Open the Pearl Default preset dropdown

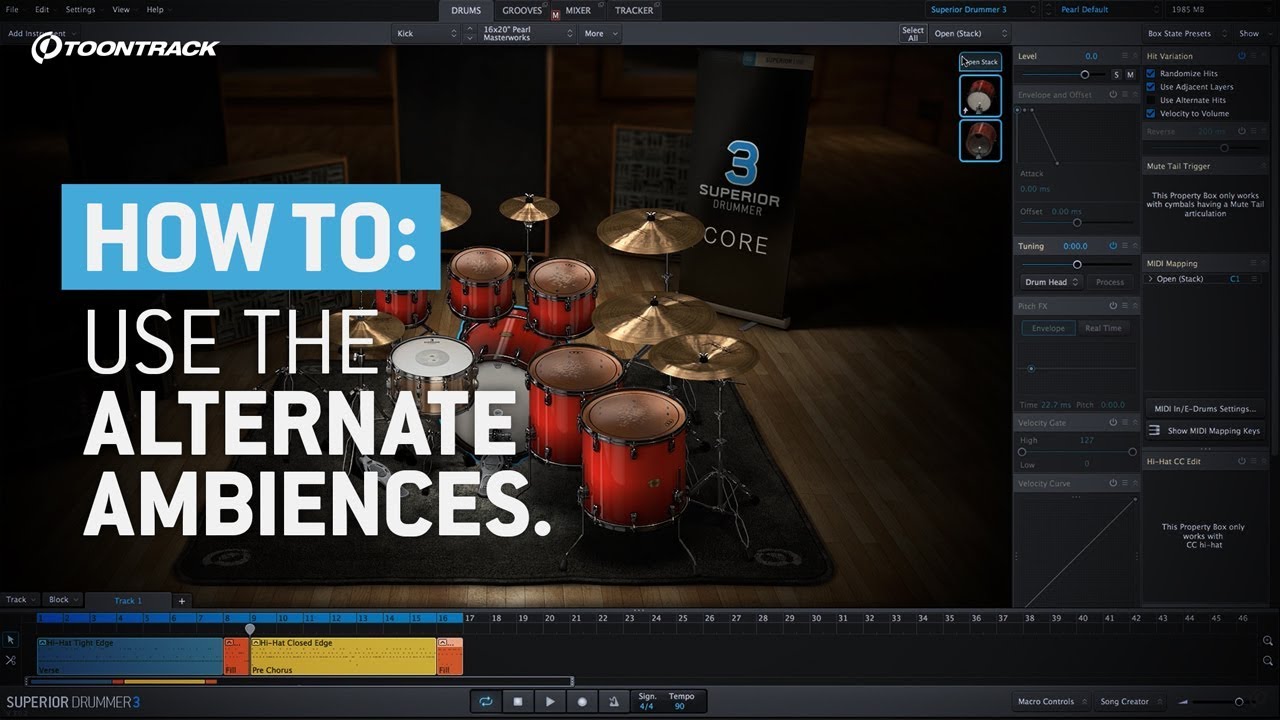pos(1108,10)
